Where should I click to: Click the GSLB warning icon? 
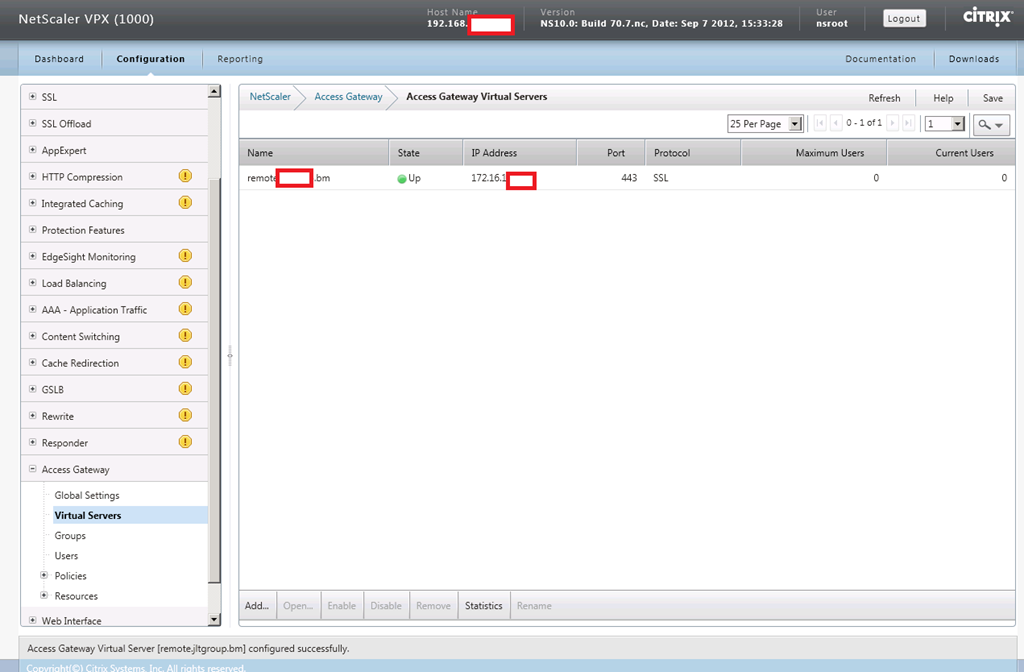point(185,389)
